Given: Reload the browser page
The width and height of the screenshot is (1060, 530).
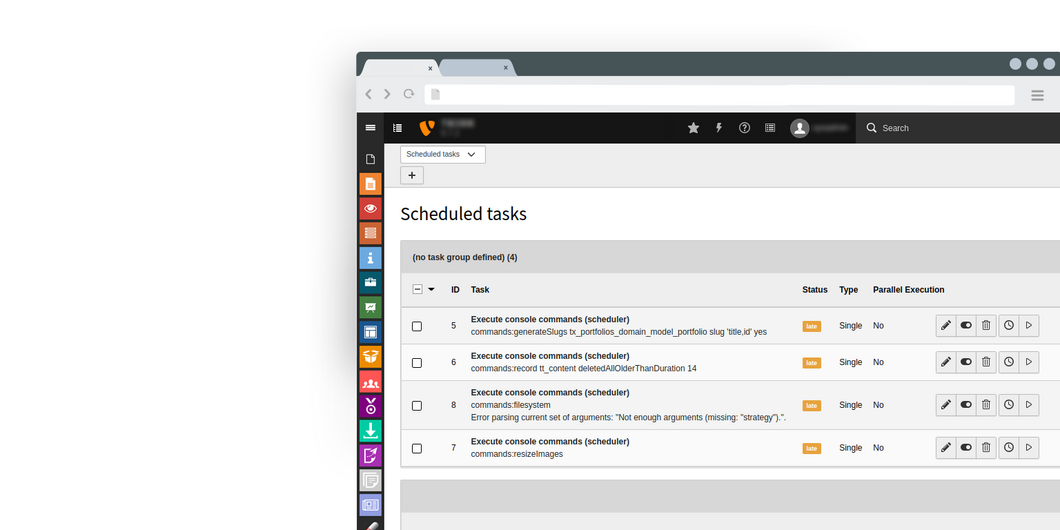Looking at the screenshot, I should click(x=408, y=94).
